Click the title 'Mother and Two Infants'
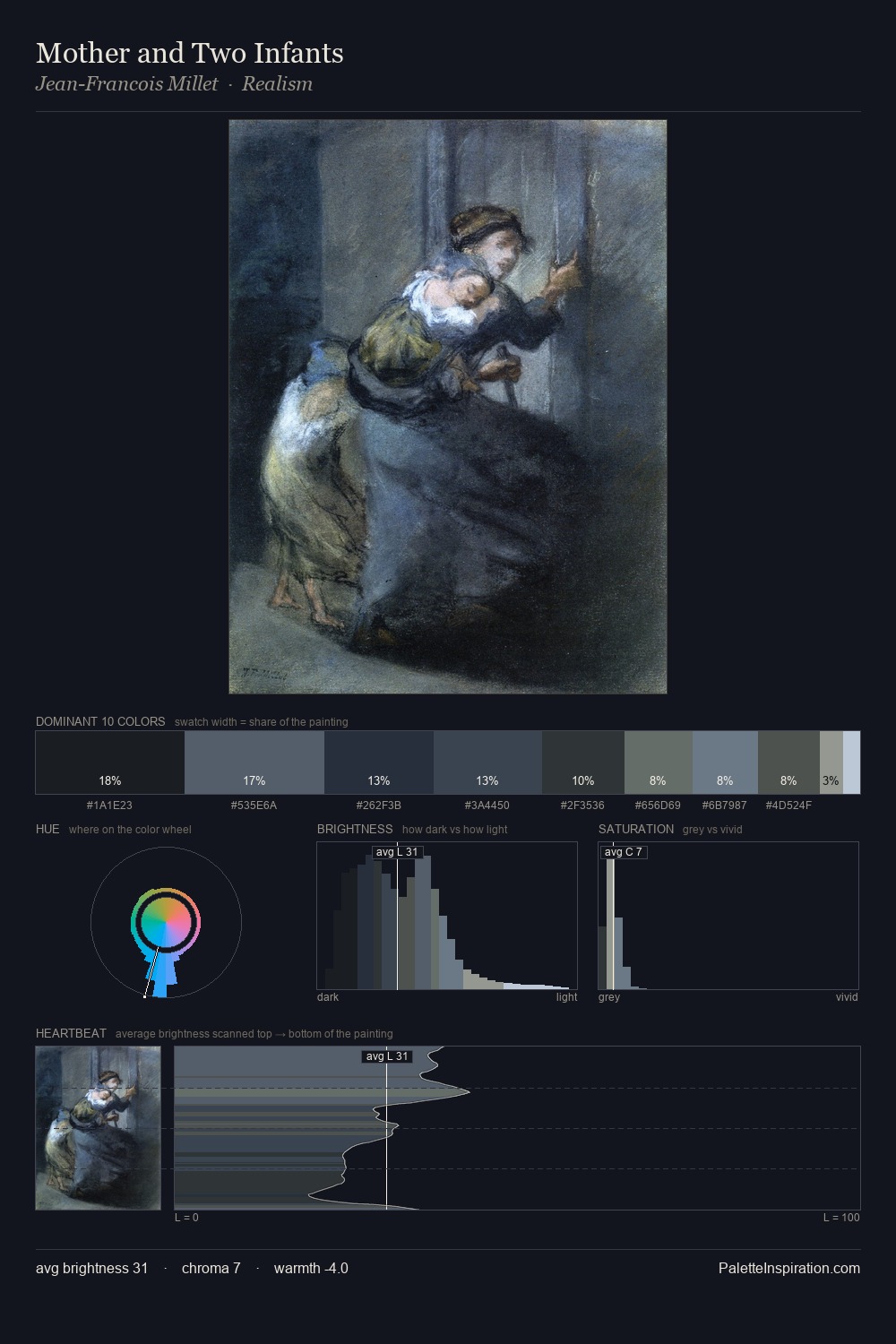The height and width of the screenshot is (1344, 896). coord(190,53)
